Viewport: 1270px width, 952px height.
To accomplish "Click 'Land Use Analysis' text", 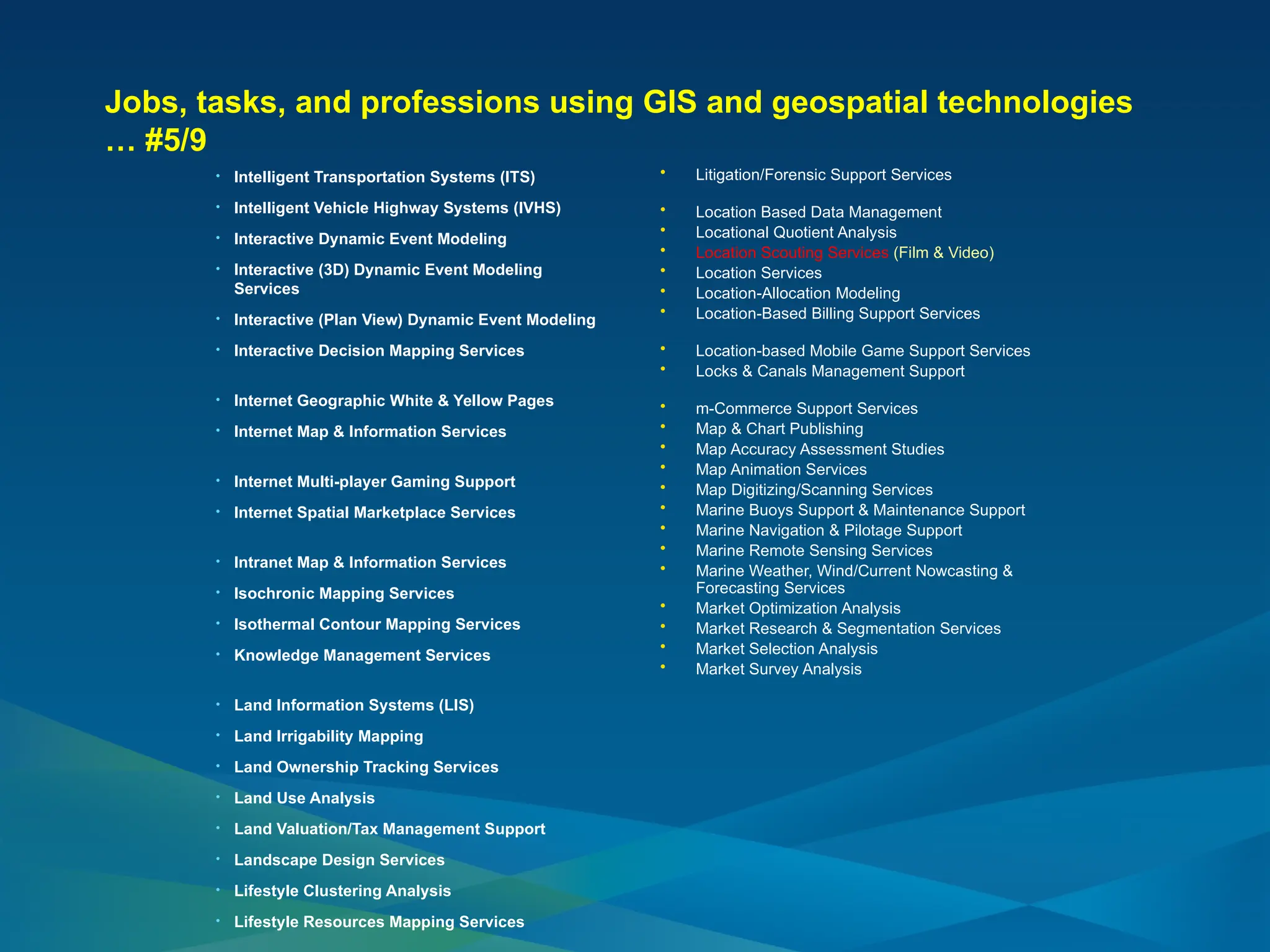I will click(304, 798).
